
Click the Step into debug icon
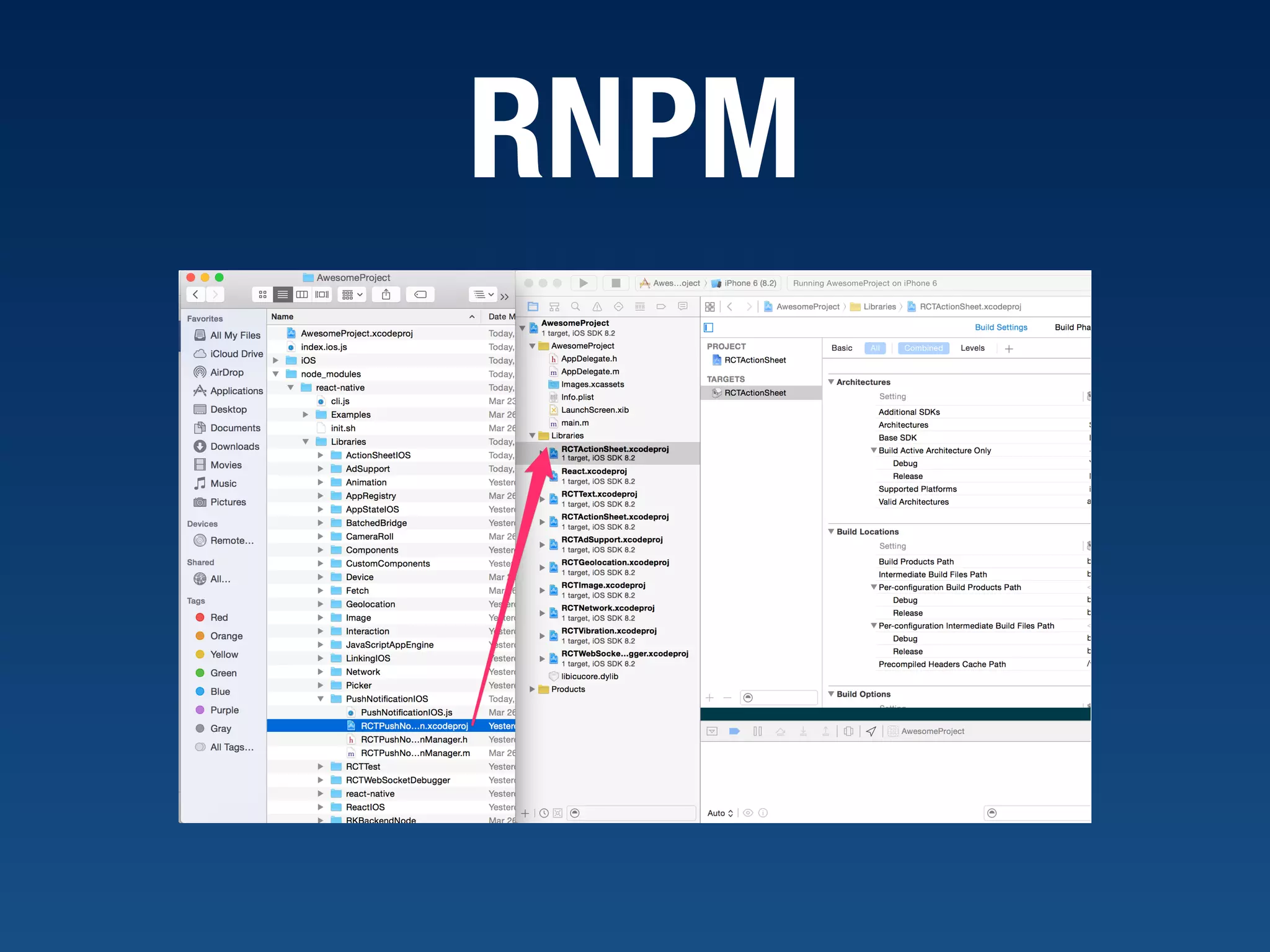coord(803,731)
